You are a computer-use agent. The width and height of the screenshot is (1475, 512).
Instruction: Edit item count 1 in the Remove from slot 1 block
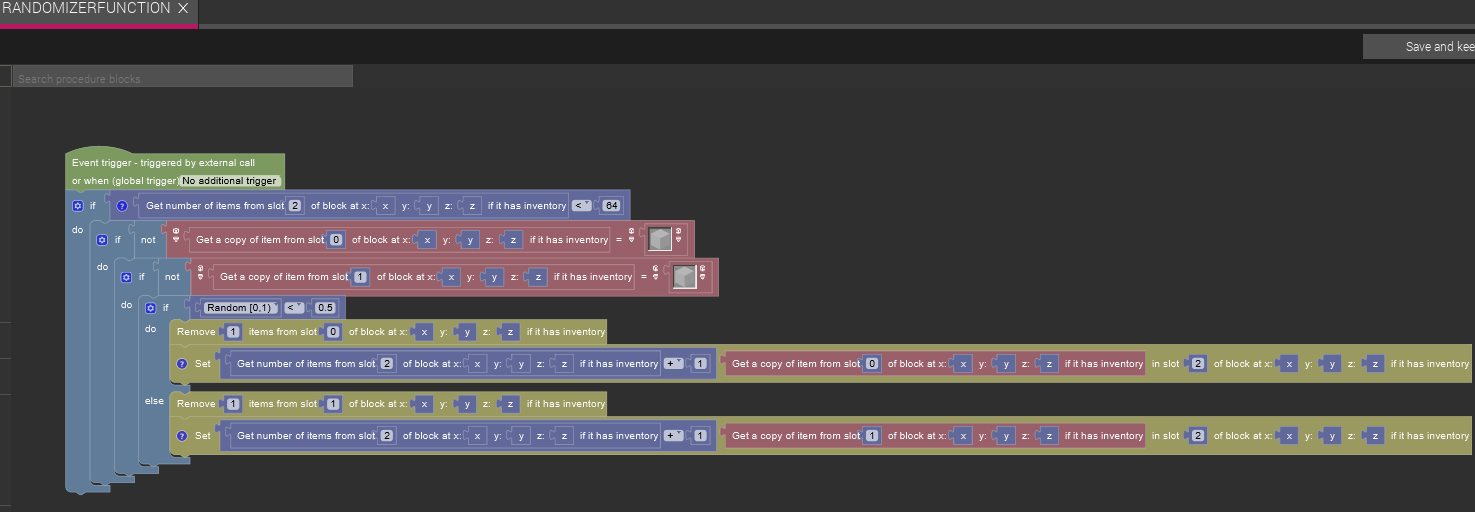[233, 404]
